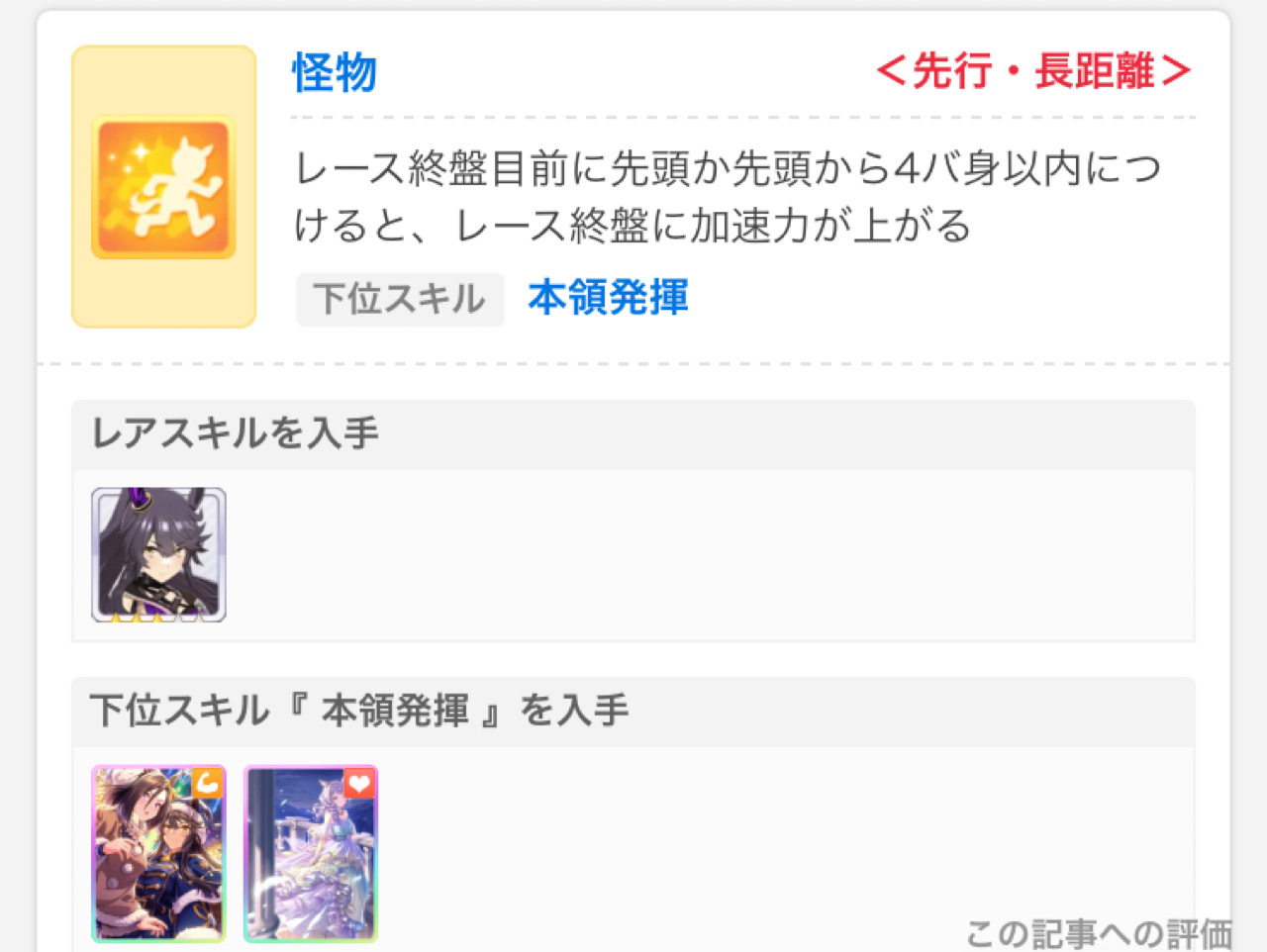Click the star rating under the character icon
The height and width of the screenshot is (952, 1267).
tap(158, 617)
